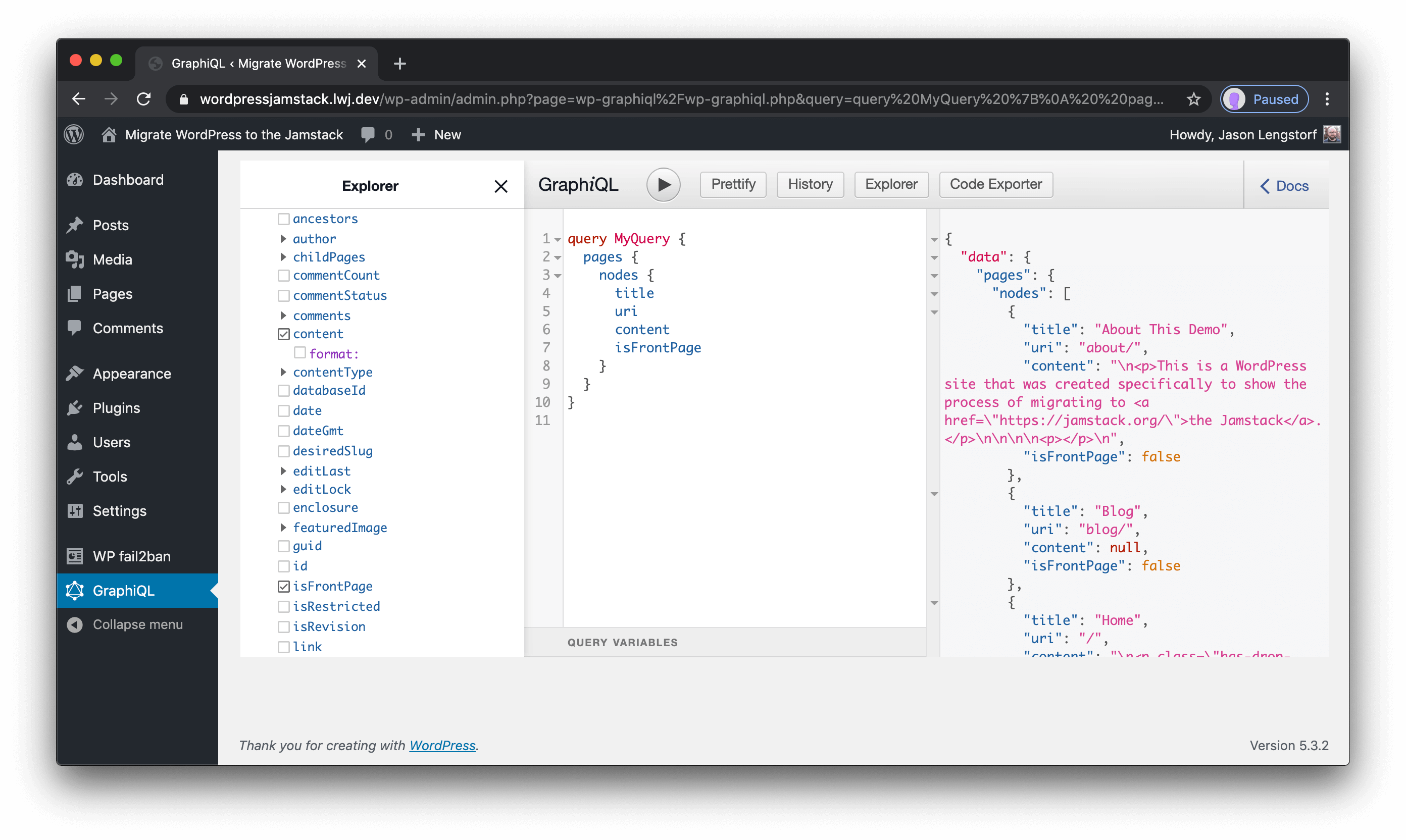Open the Code Exporter panel
1406x840 pixels.
click(995, 184)
